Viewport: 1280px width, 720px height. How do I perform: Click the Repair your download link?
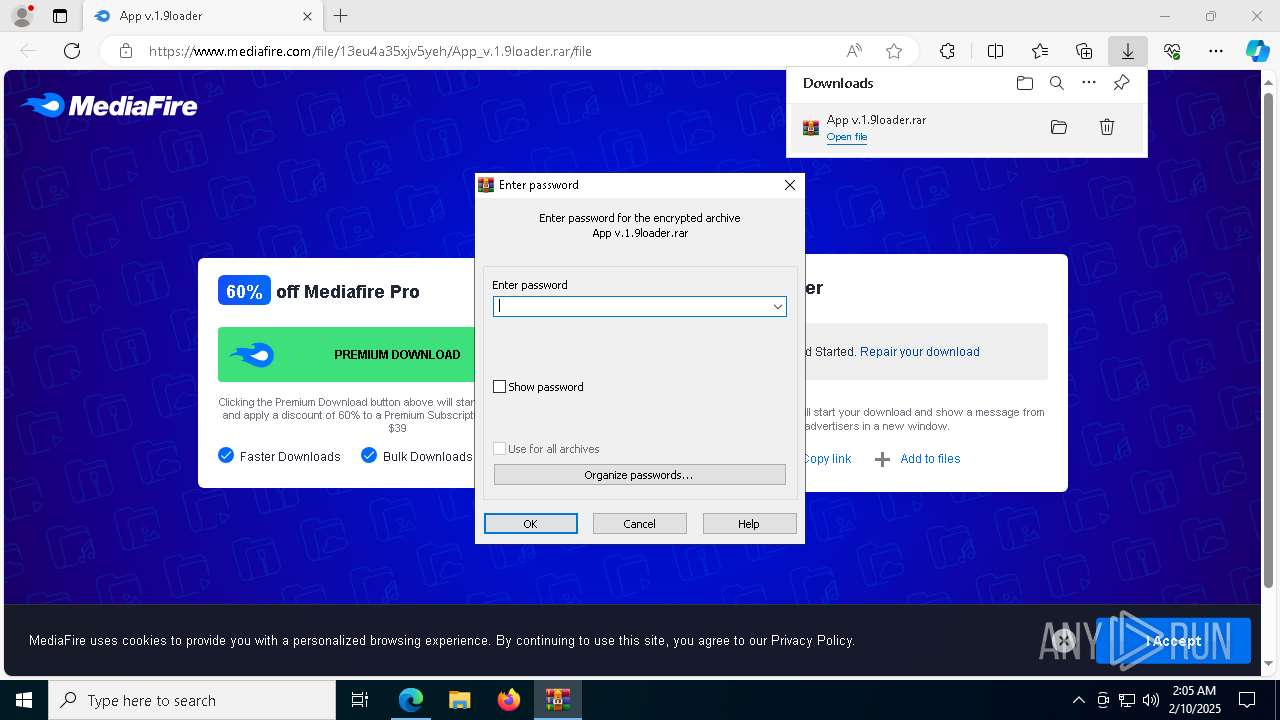920,352
